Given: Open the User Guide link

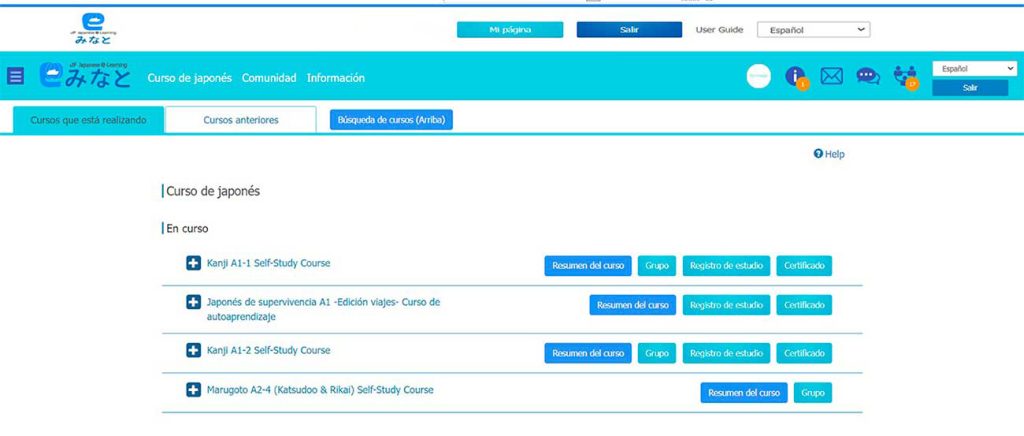Looking at the screenshot, I should [x=719, y=30].
